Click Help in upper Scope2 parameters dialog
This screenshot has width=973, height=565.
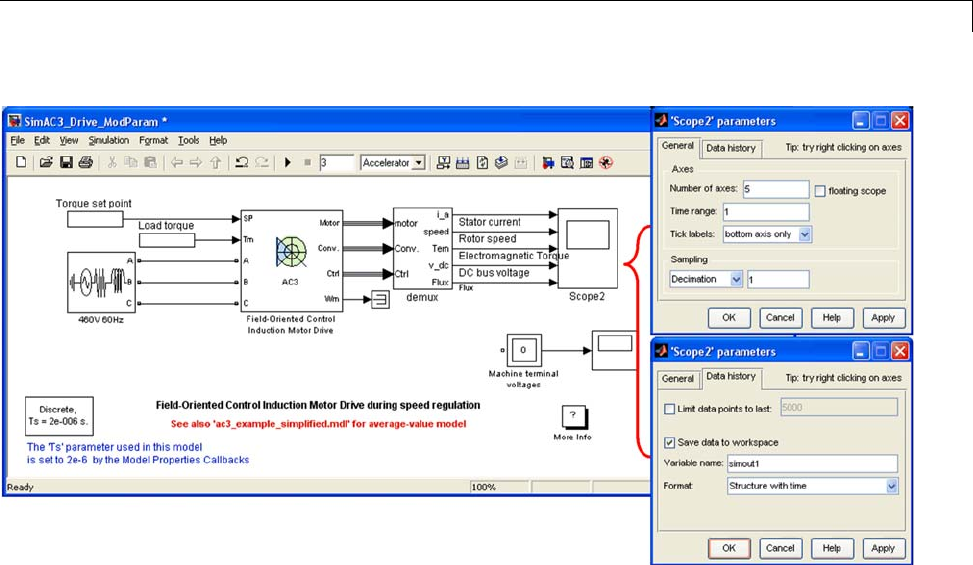point(832,318)
